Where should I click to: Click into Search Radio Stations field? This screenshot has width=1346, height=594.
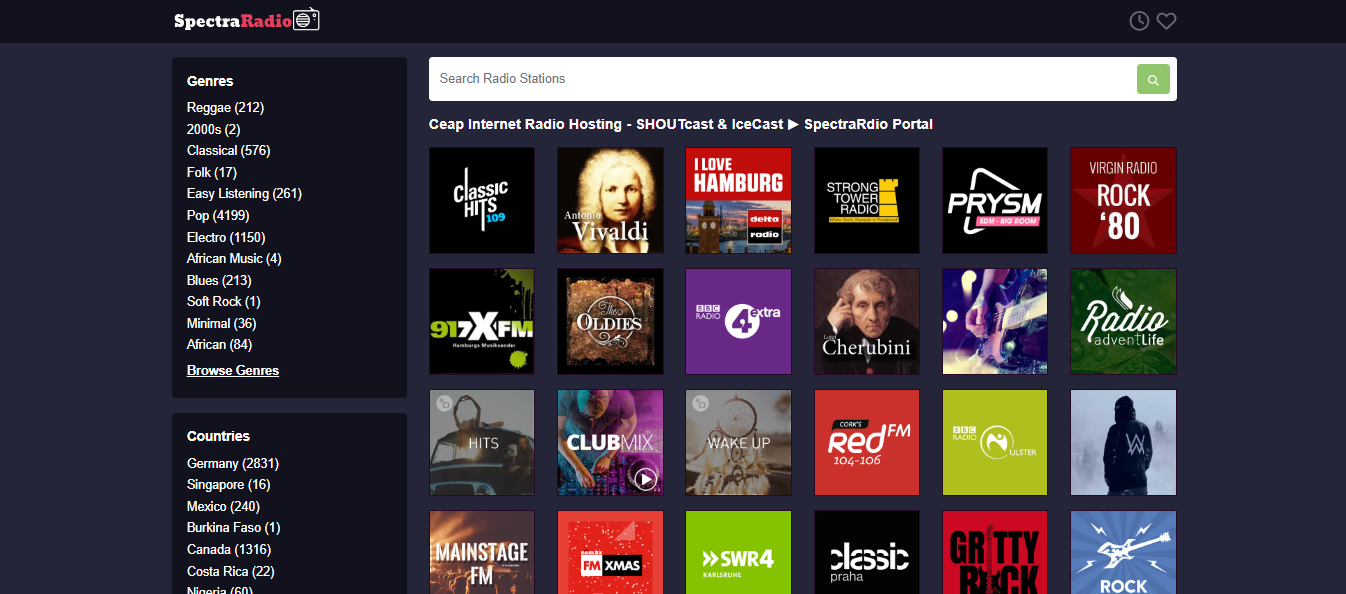tap(780, 79)
